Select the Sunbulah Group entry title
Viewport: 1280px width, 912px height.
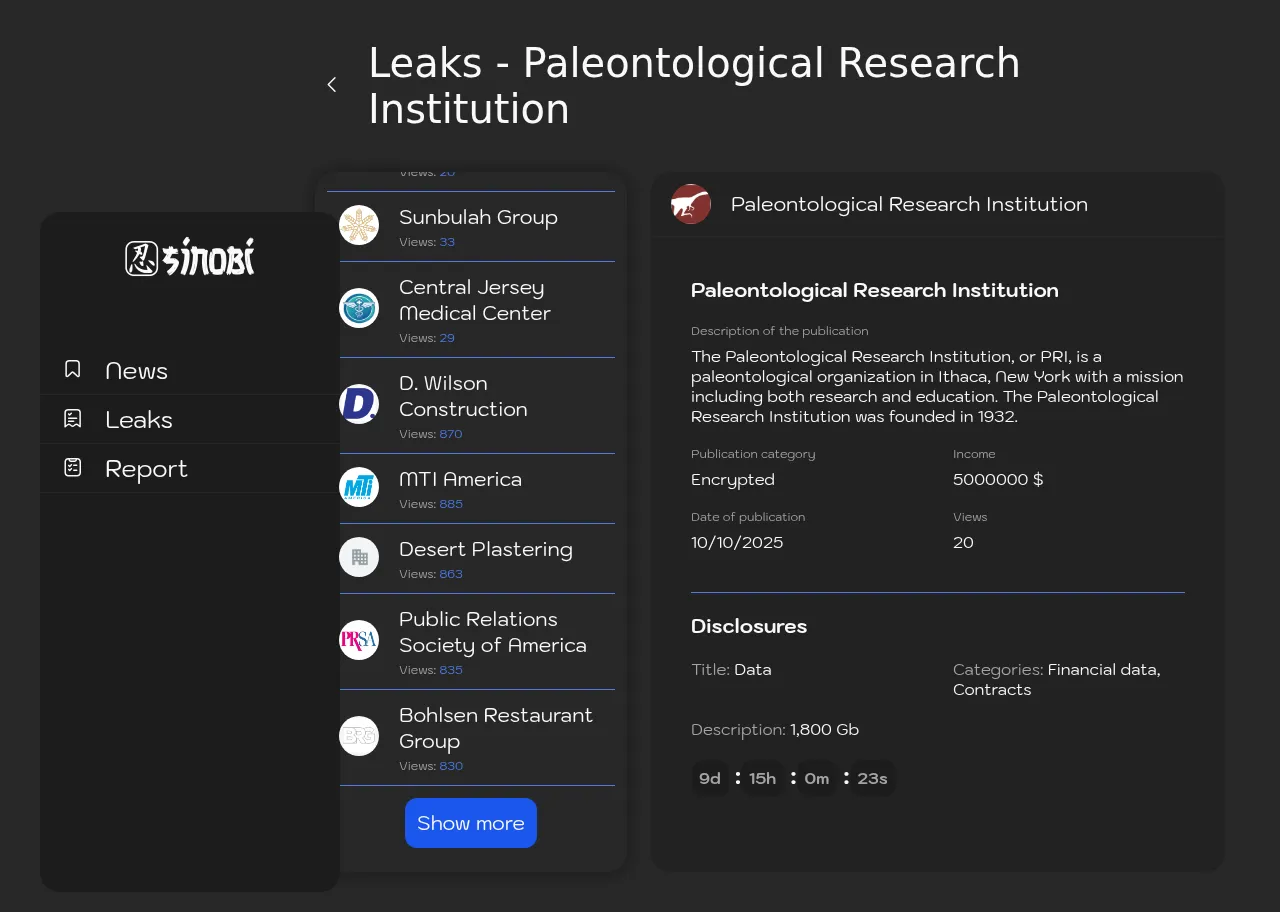pos(478,218)
